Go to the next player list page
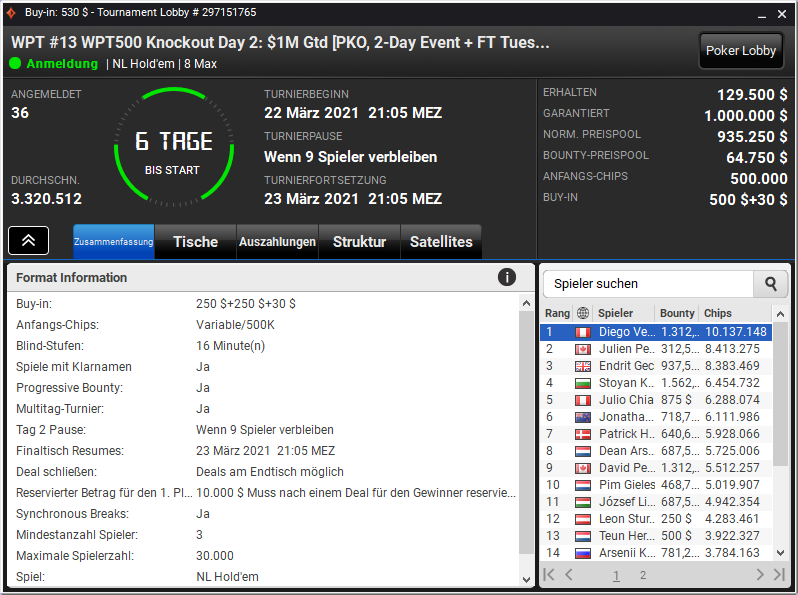 (760, 575)
